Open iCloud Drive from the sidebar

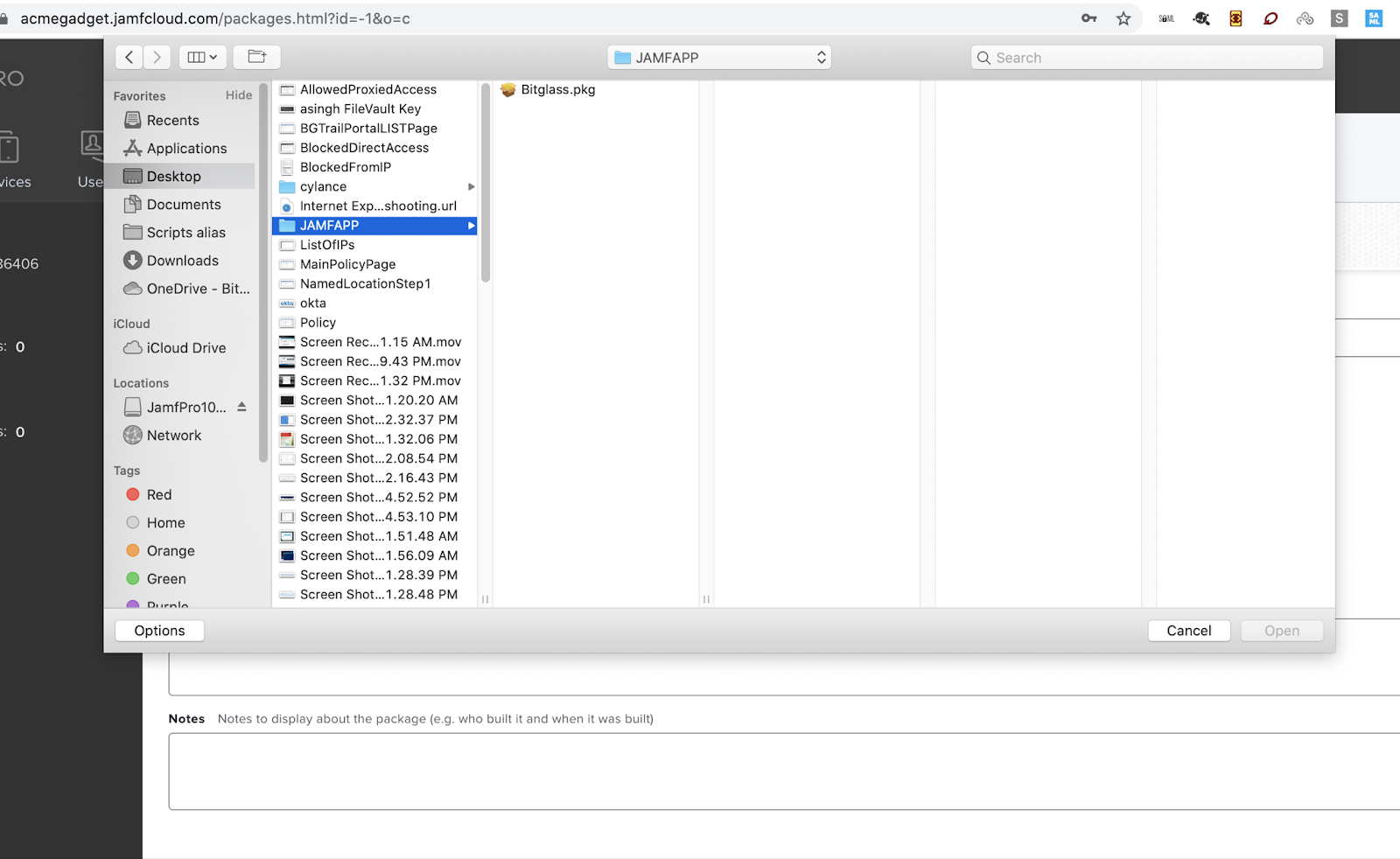[x=184, y=347]
